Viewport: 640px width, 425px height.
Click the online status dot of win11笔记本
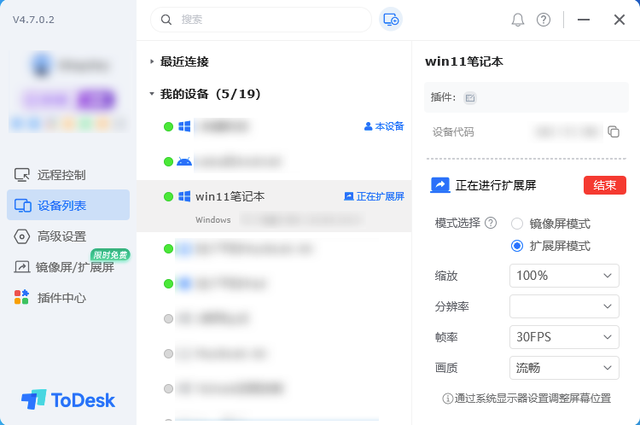pyautogui.click(x=168, y=197)
